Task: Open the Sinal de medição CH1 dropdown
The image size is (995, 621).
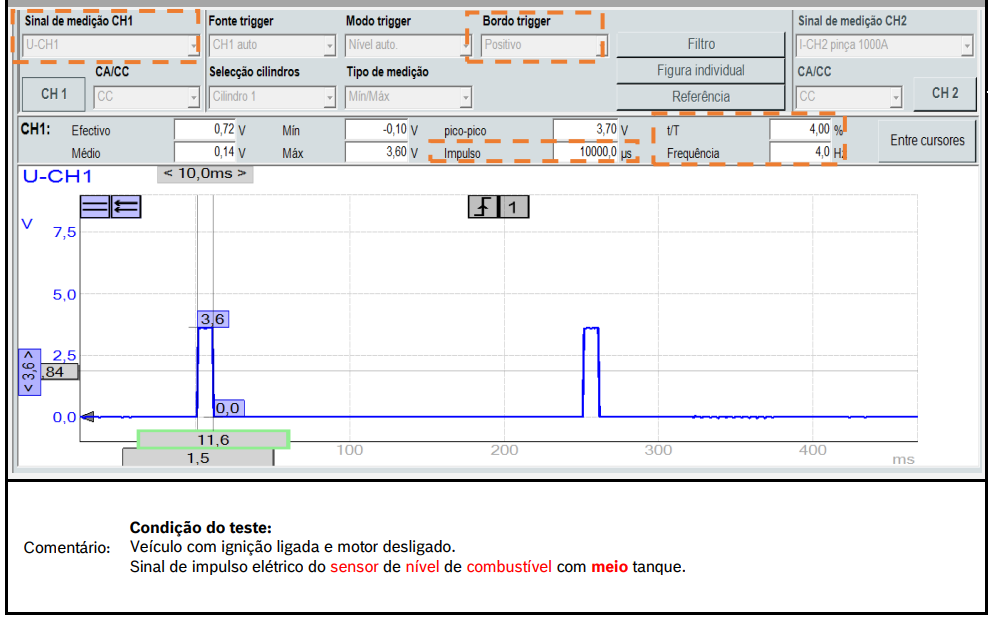Action: pyautogui.click(x=110, y=45)
